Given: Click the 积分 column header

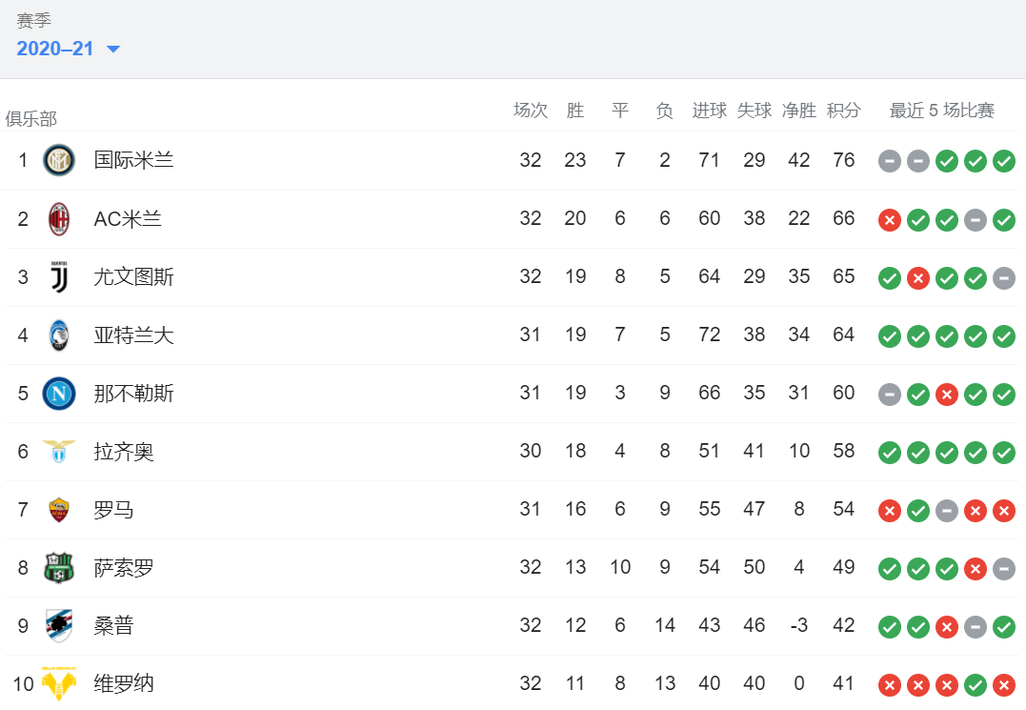Looking at the screenshot, I should tap(843, 111).
